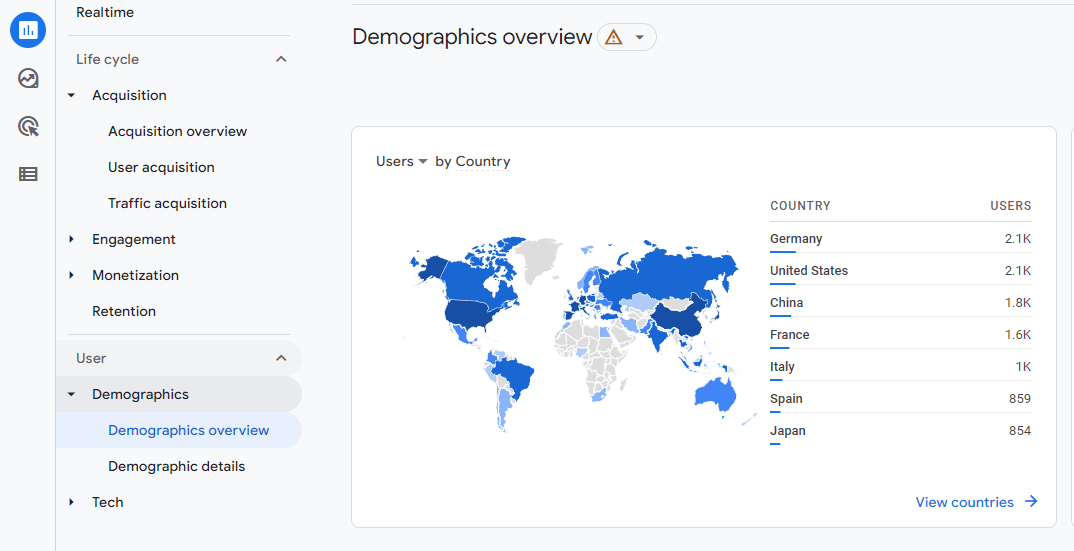Click the China row in country table
Image resolution: width=1074 pixels, height=551 pixels.
(900, 303)
